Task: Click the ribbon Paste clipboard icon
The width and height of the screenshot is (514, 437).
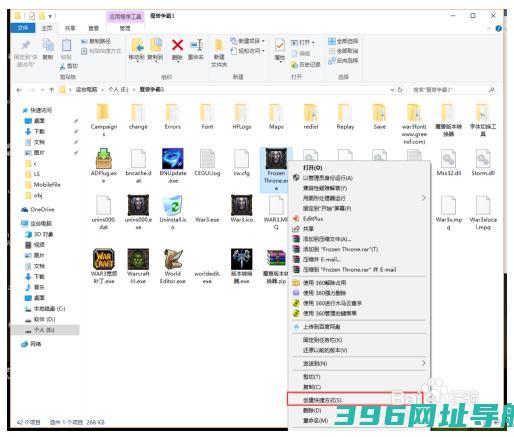Action: point(66,45)
